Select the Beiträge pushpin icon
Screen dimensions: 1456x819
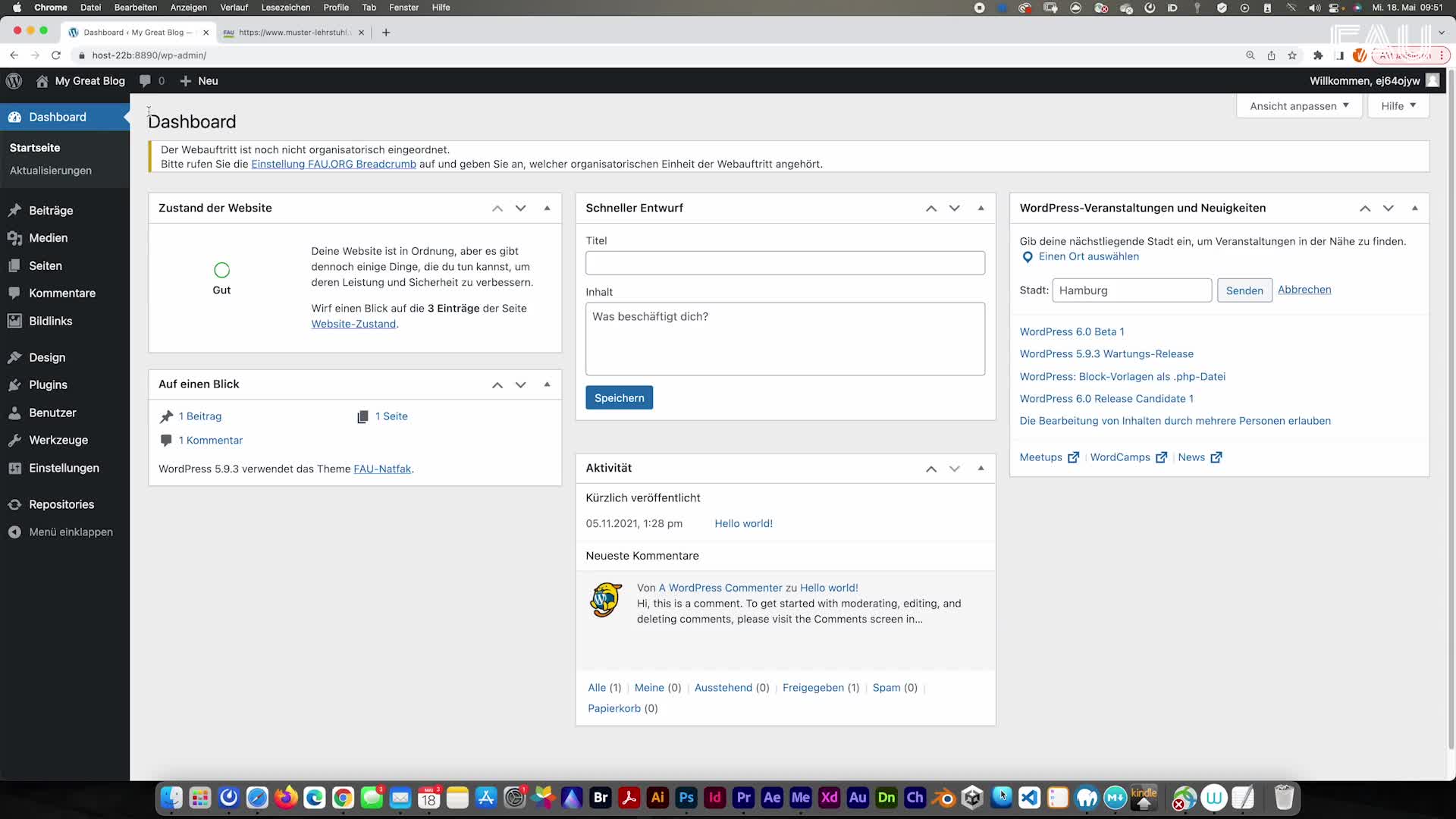[14, 210]
